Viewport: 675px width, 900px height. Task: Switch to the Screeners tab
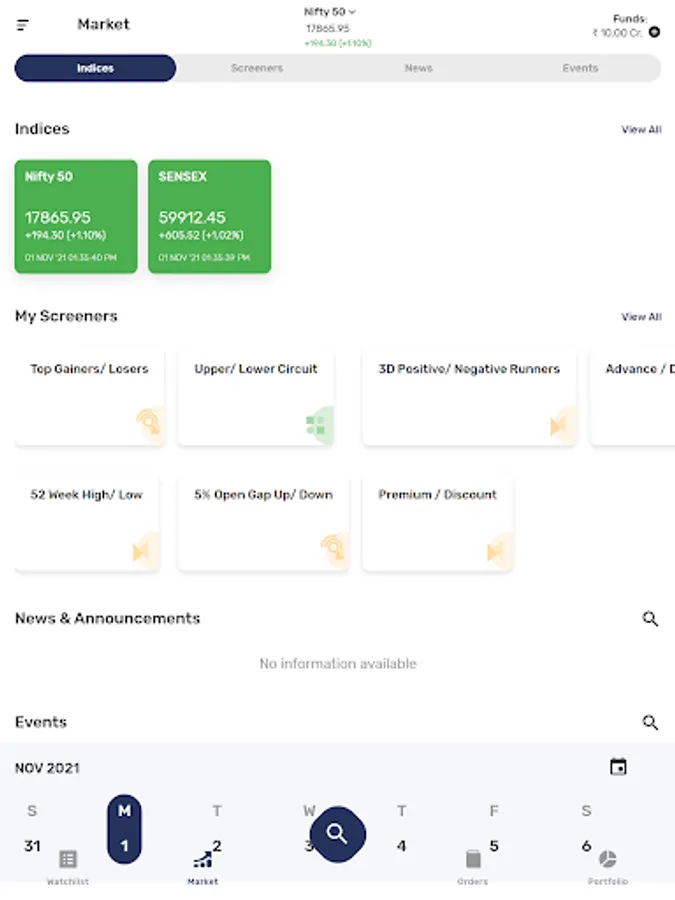click(257, 68)
